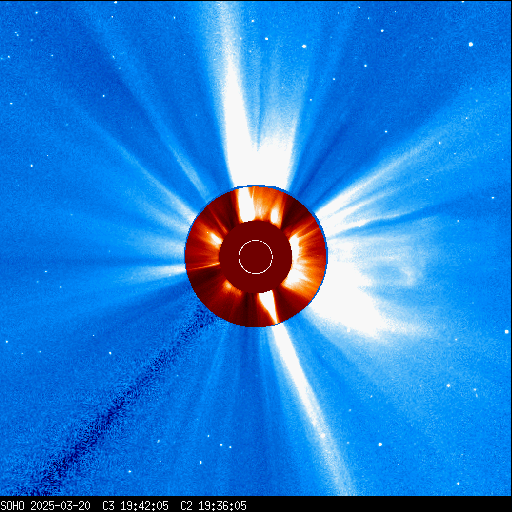
Task: Select the dark red central occulter disk
Action: [x=256, y=257]
